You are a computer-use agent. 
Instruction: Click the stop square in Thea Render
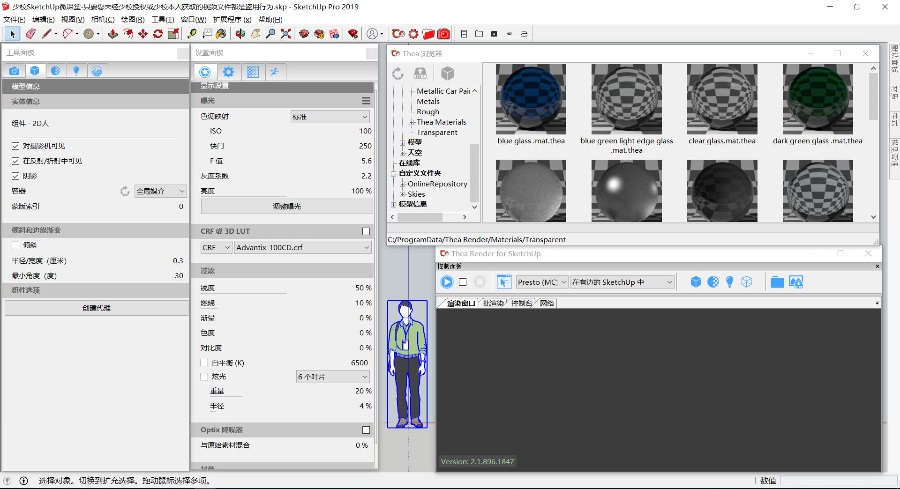point(463,282)
